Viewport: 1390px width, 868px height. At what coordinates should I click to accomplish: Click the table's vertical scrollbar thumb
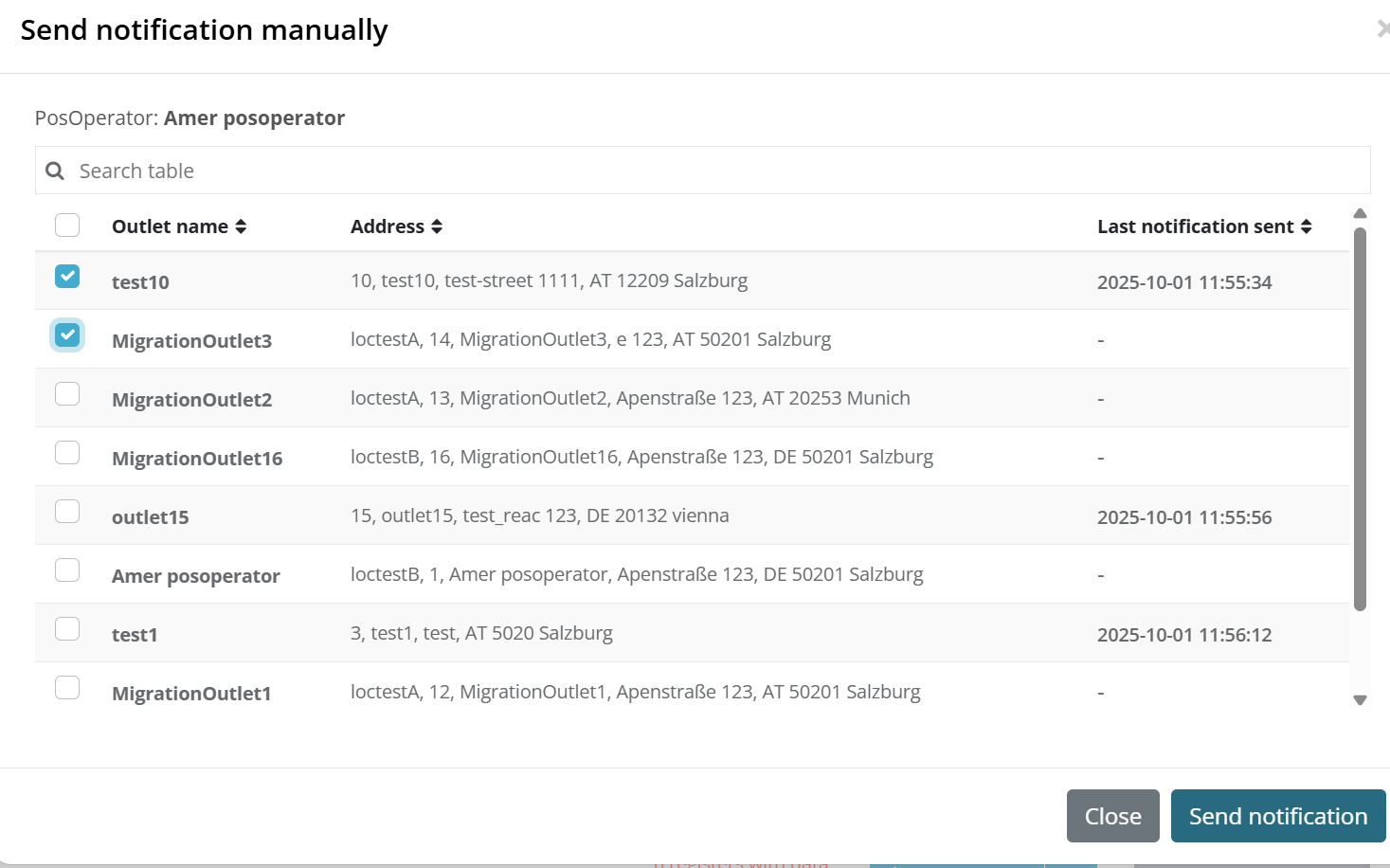tap(1360, 417)
